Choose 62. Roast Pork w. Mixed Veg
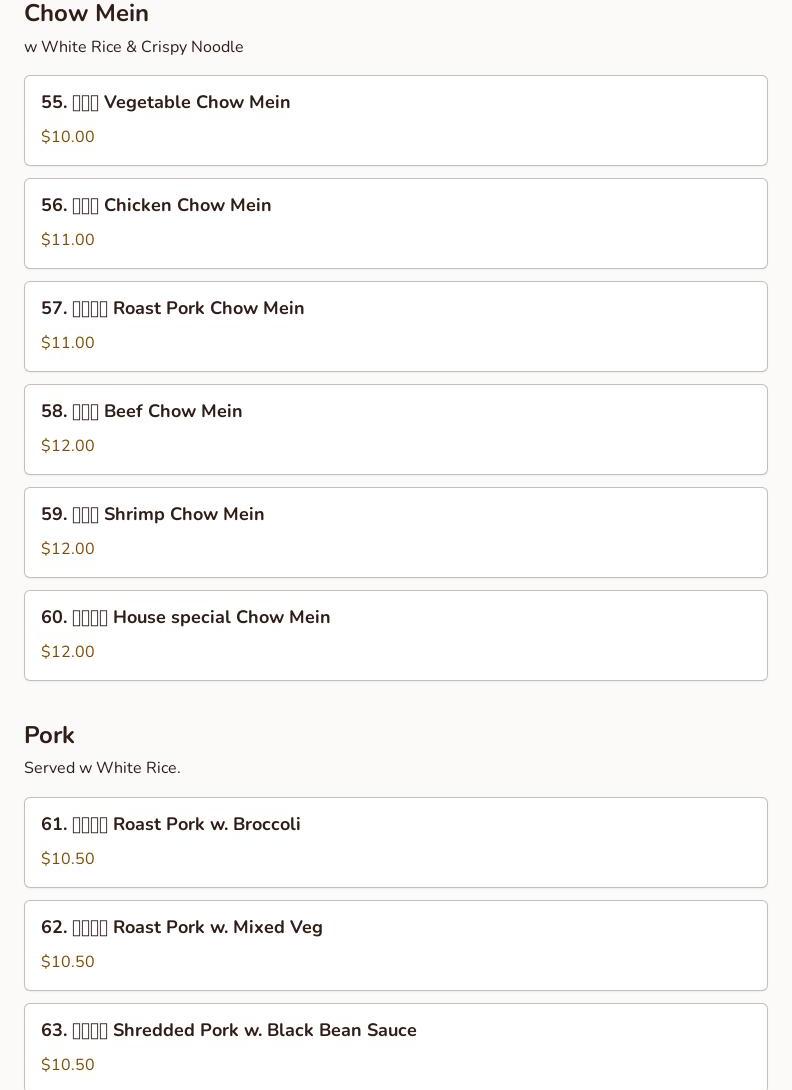 coord(396,945)
